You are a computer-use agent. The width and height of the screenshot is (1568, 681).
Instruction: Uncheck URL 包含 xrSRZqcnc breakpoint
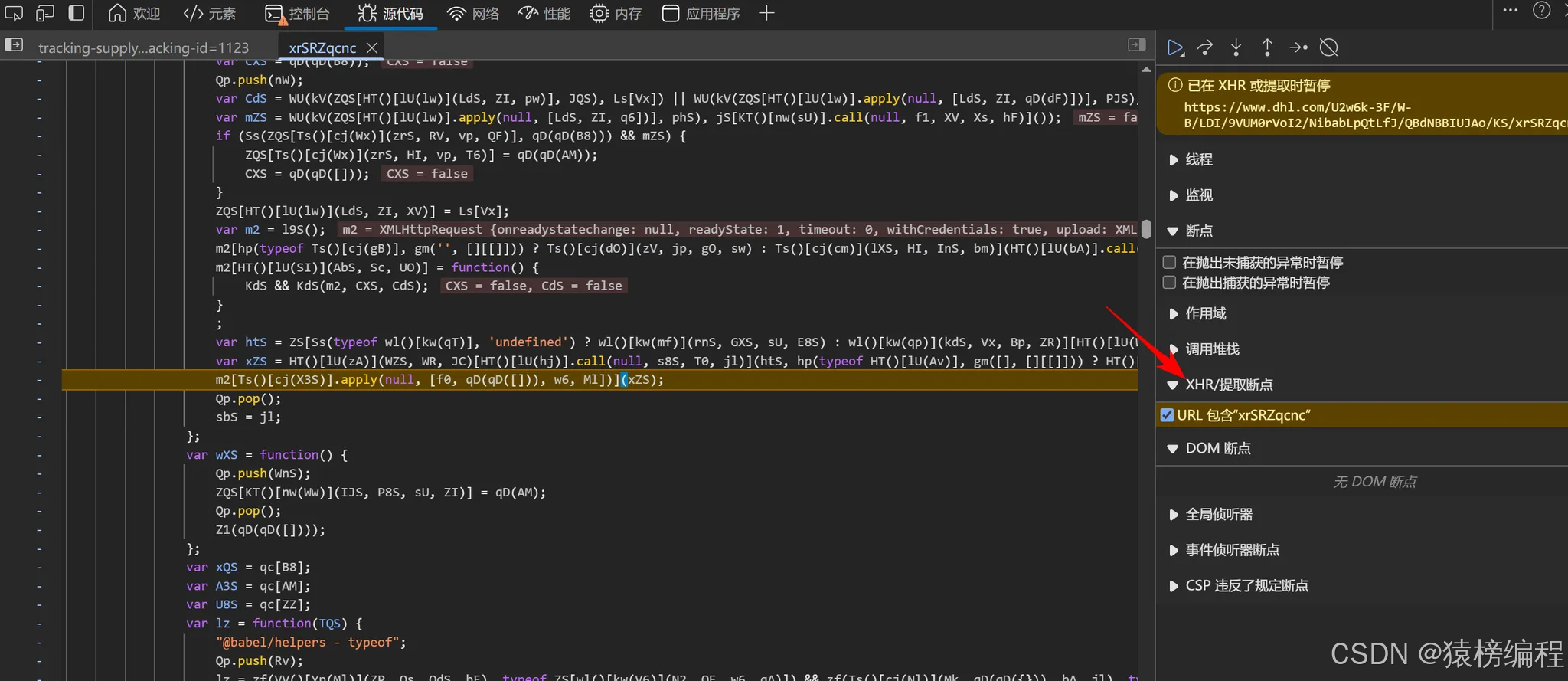point(1167,415)
